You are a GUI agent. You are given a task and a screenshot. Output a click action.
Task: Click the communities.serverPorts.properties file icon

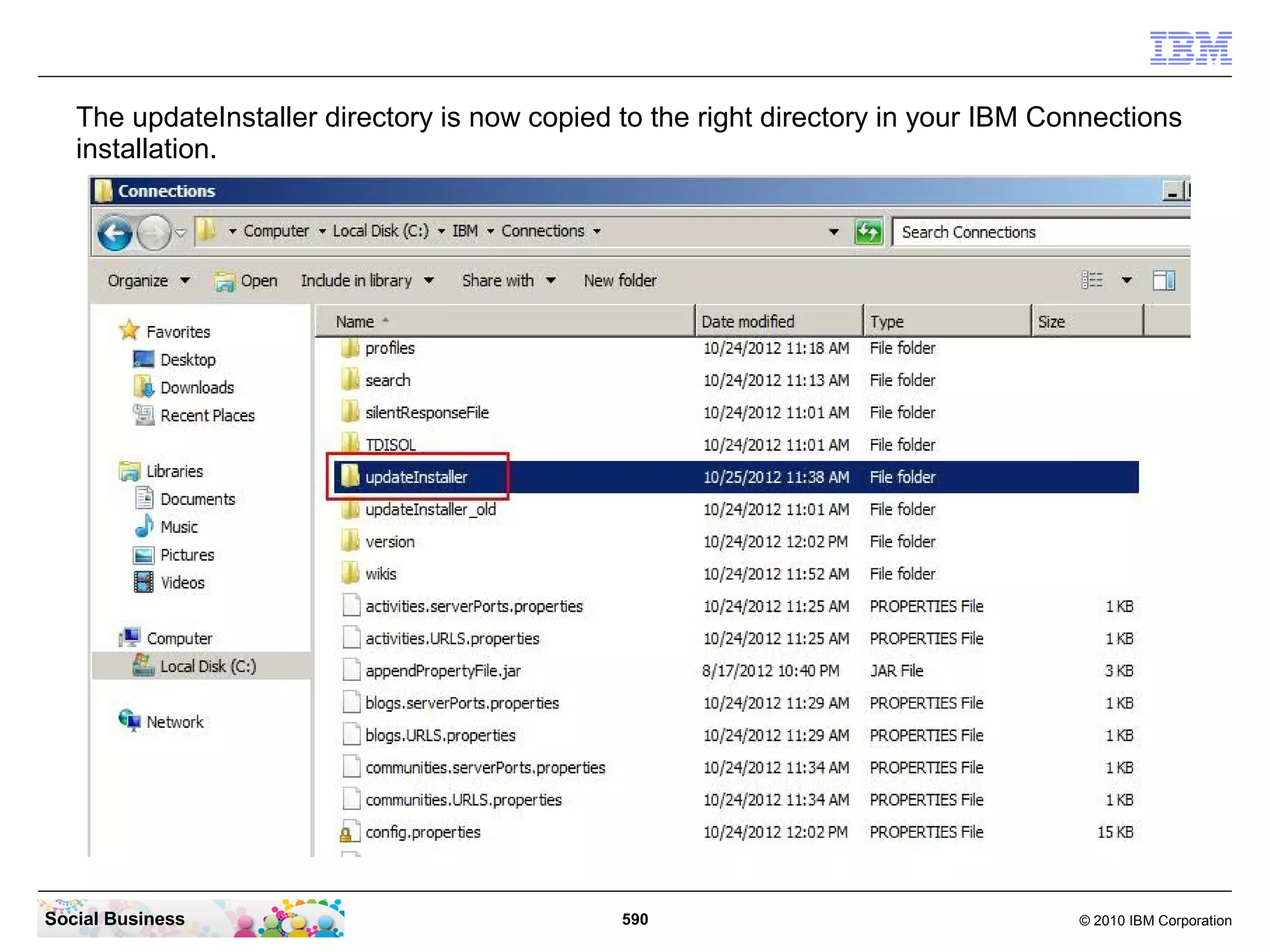352,767
